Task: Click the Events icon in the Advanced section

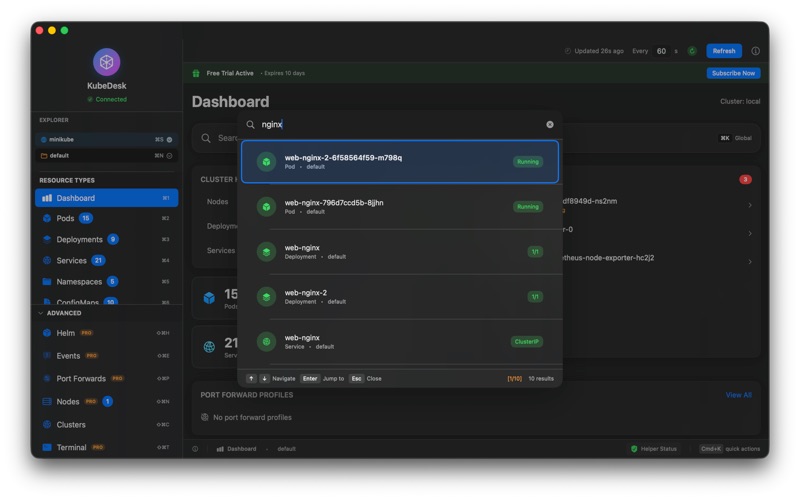Action: 47,356
